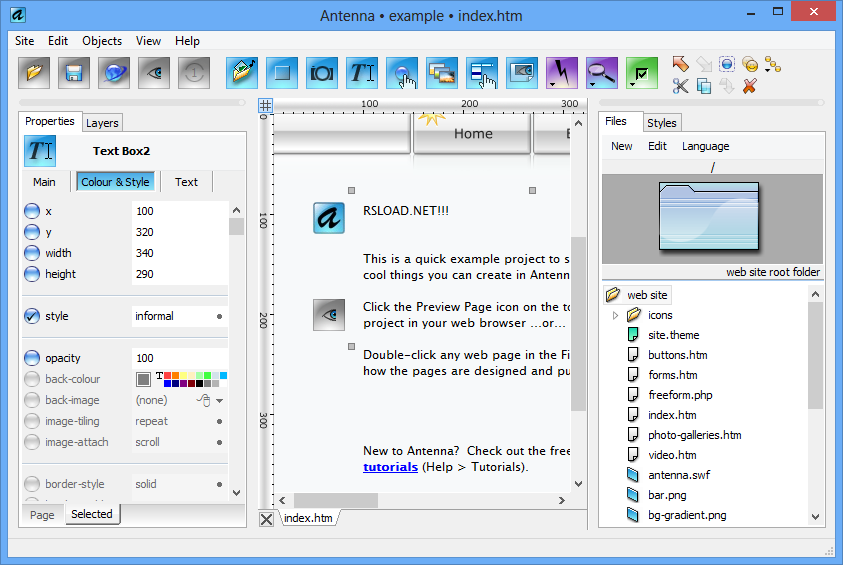
Task: Select the photo gallery tool icon
Action: pos(442,73)
